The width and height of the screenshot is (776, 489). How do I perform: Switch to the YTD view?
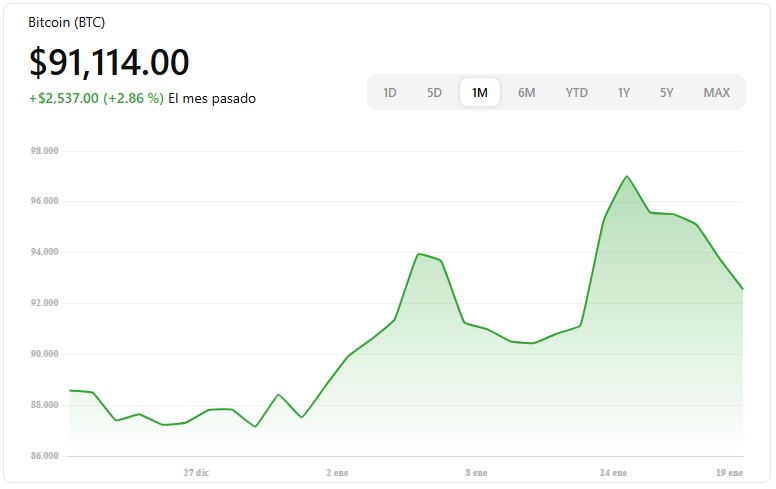coord(576,93)
